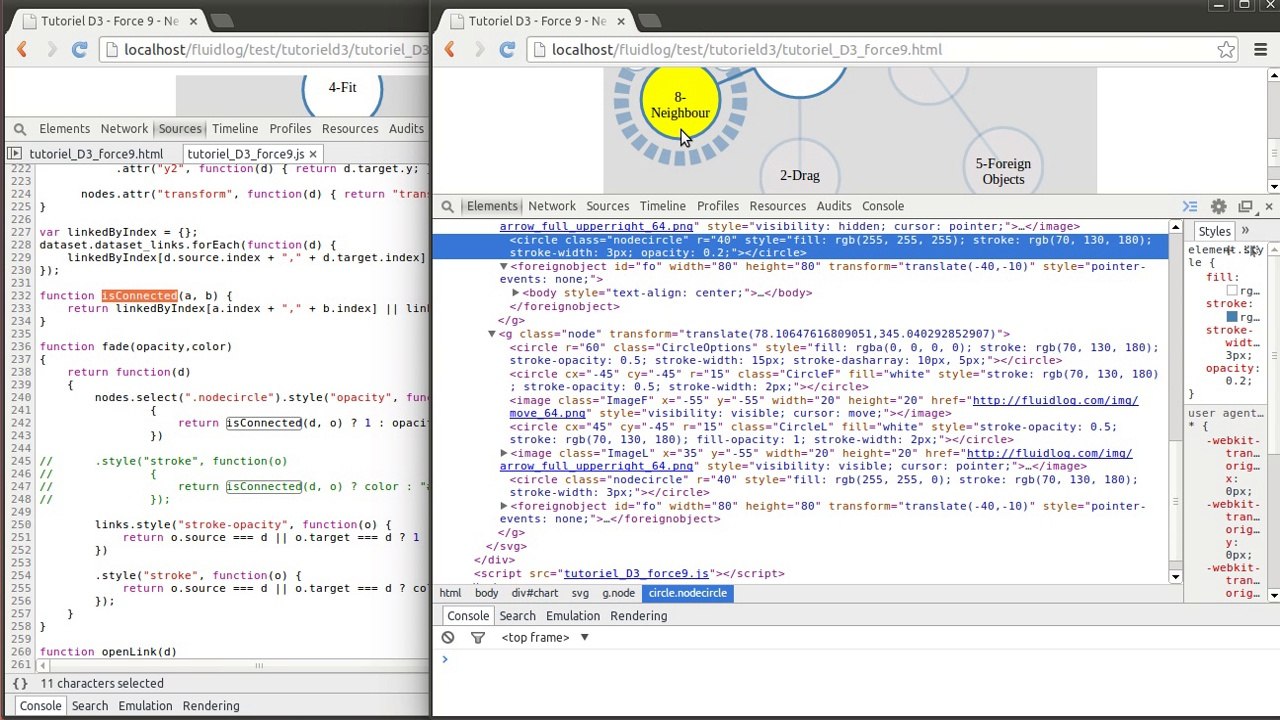
Task: Select Search drawer tab in right DevTools
Action: pyautogui.click(x=517, y=616)
